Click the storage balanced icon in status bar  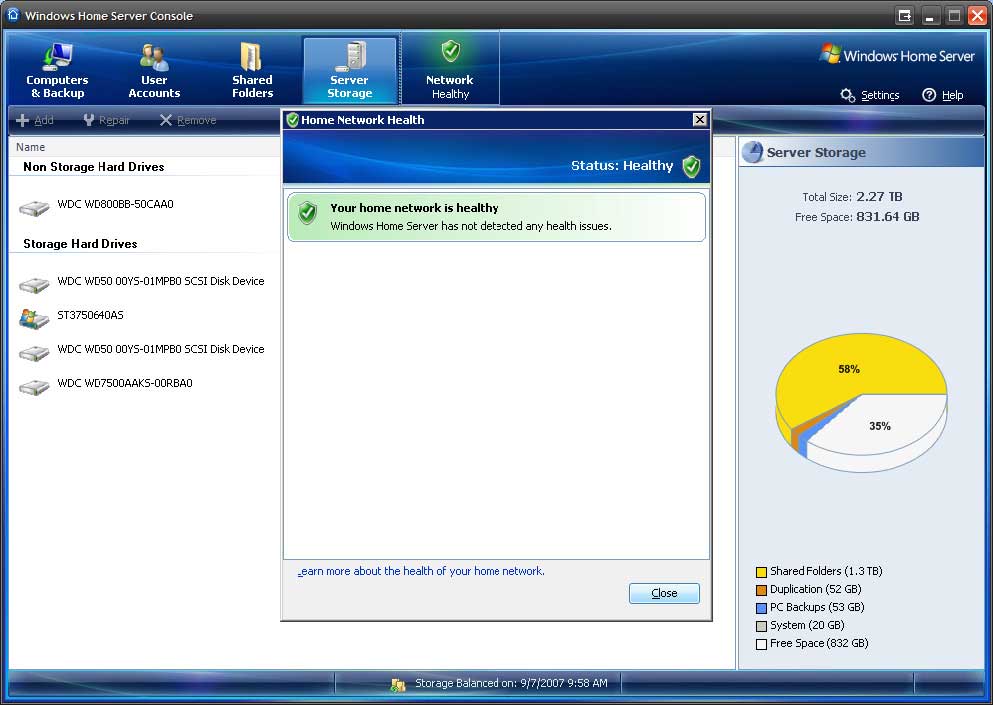coord(399,683)
